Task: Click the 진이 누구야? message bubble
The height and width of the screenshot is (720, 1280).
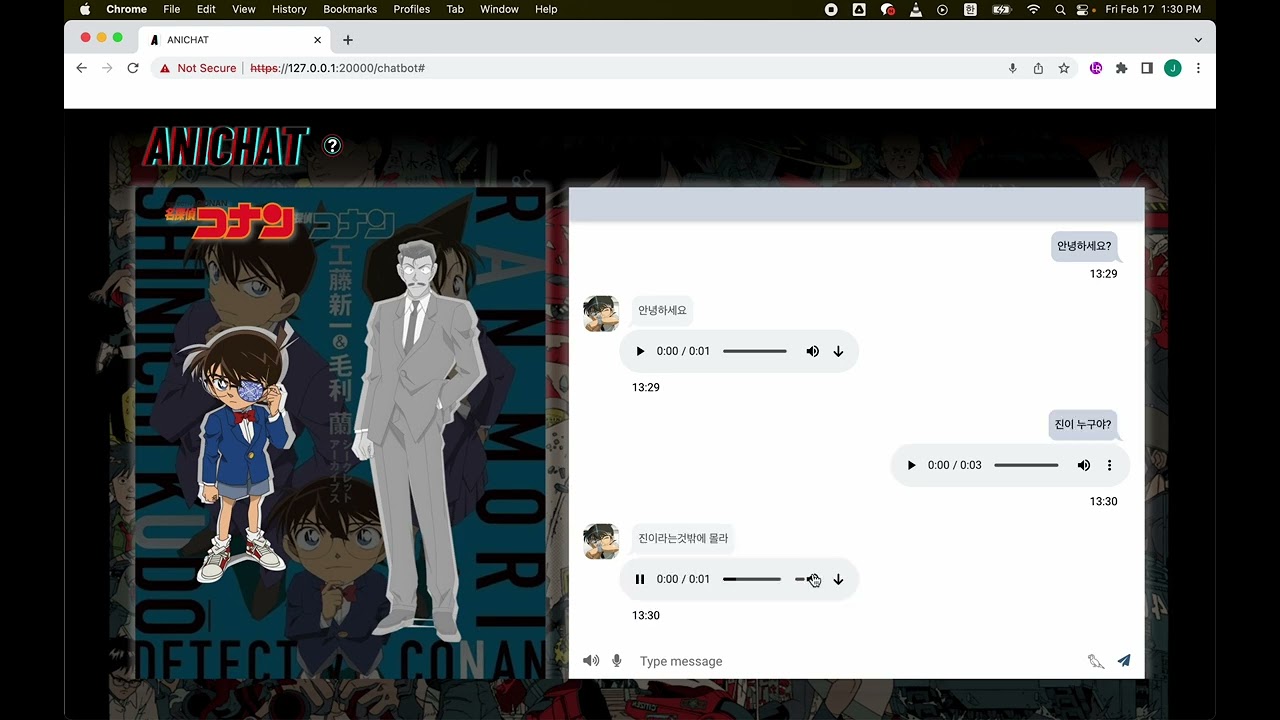Action: pos(1083,424)
